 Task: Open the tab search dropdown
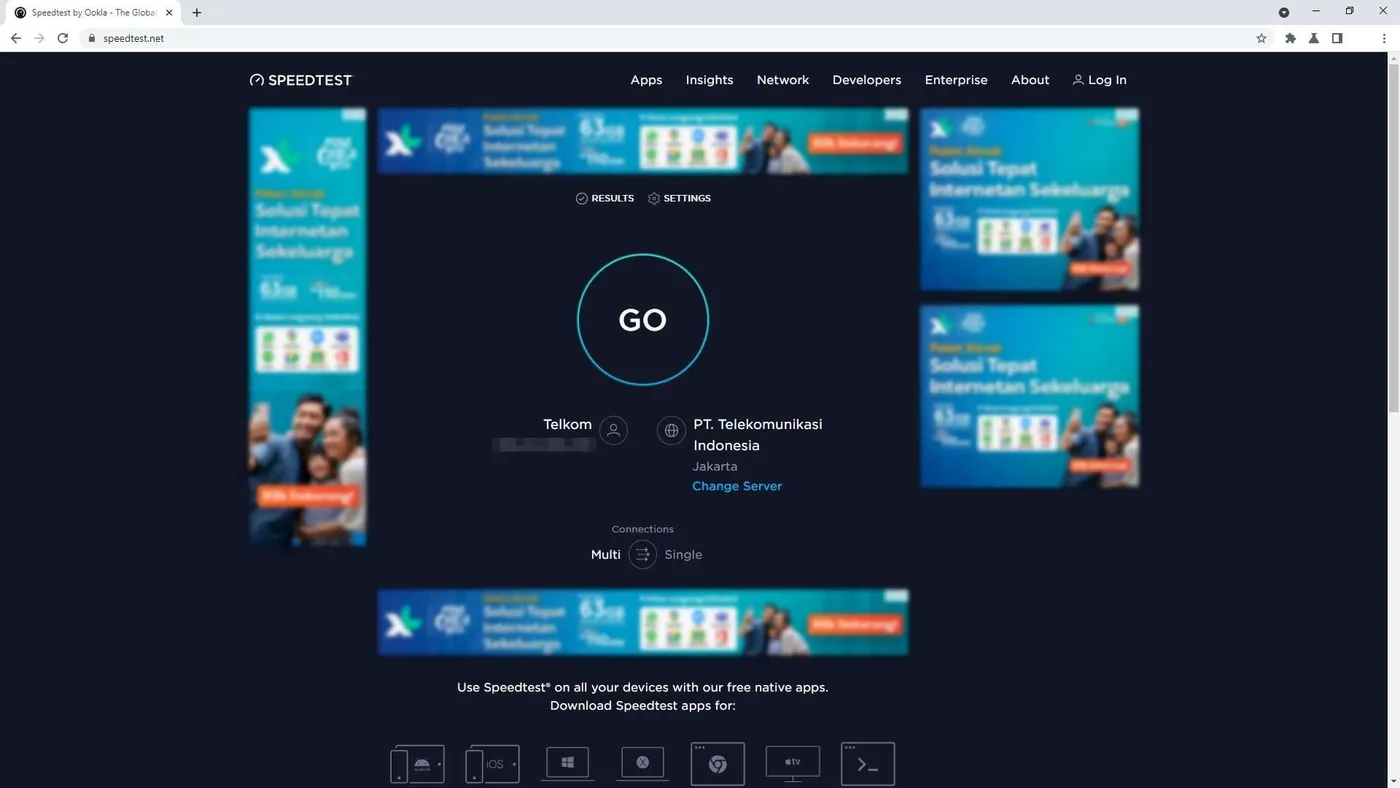click(x=1284, y=12)
